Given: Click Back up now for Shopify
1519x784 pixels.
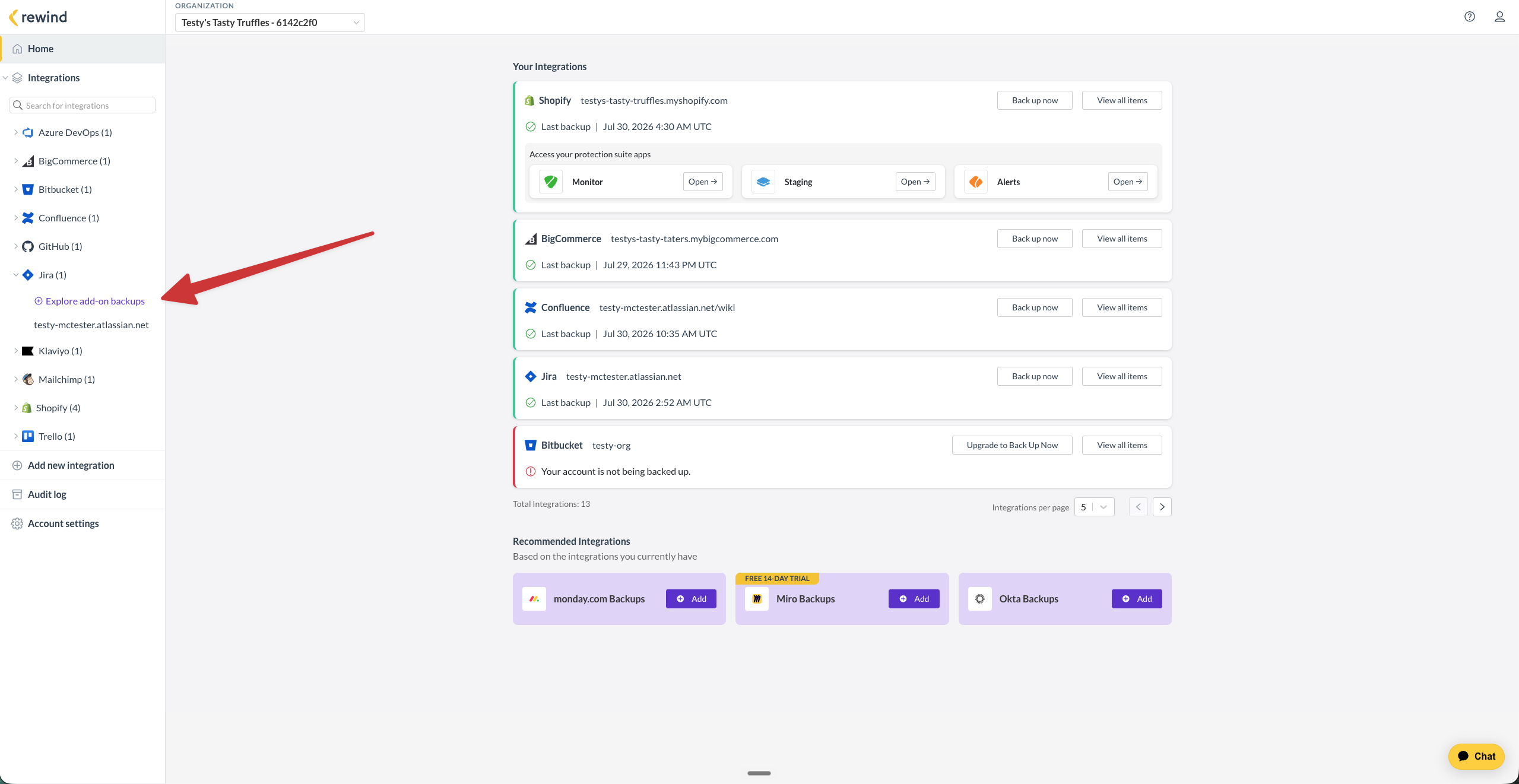Looking at the screenshot, I should click(1035, 100).
